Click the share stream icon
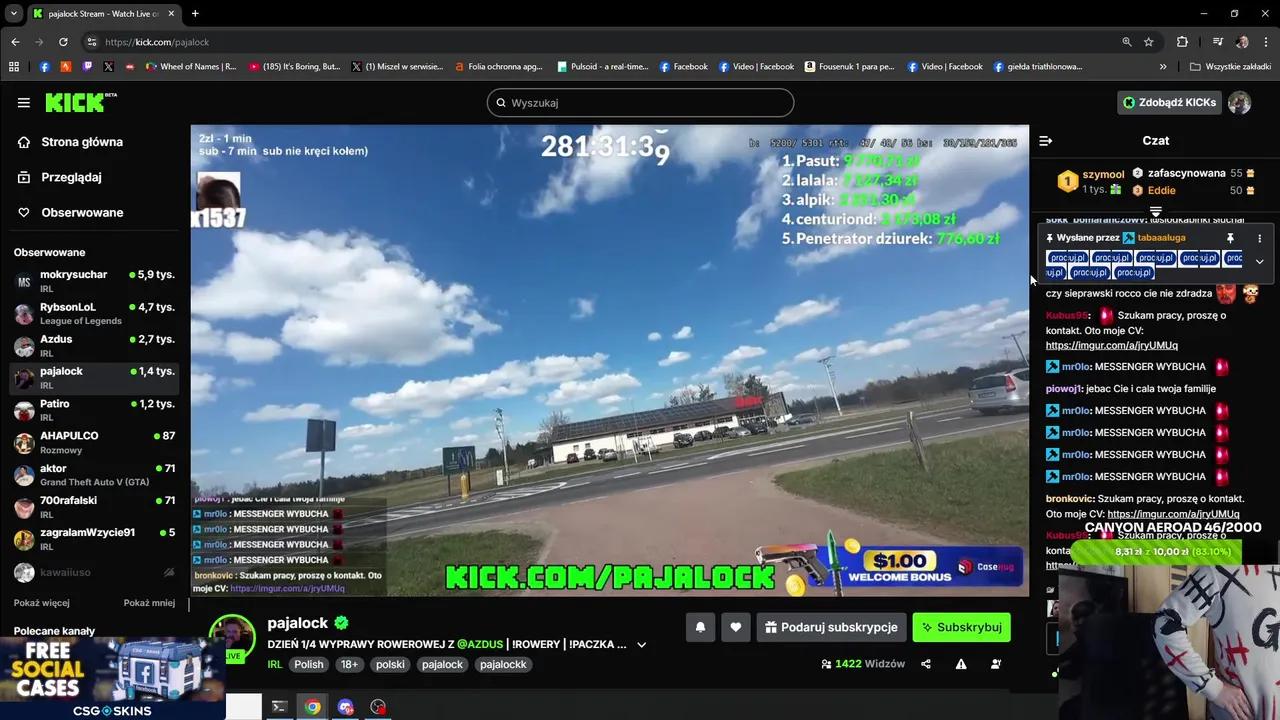The height and width of the screenshot is (720, 1280). point(926,664)
